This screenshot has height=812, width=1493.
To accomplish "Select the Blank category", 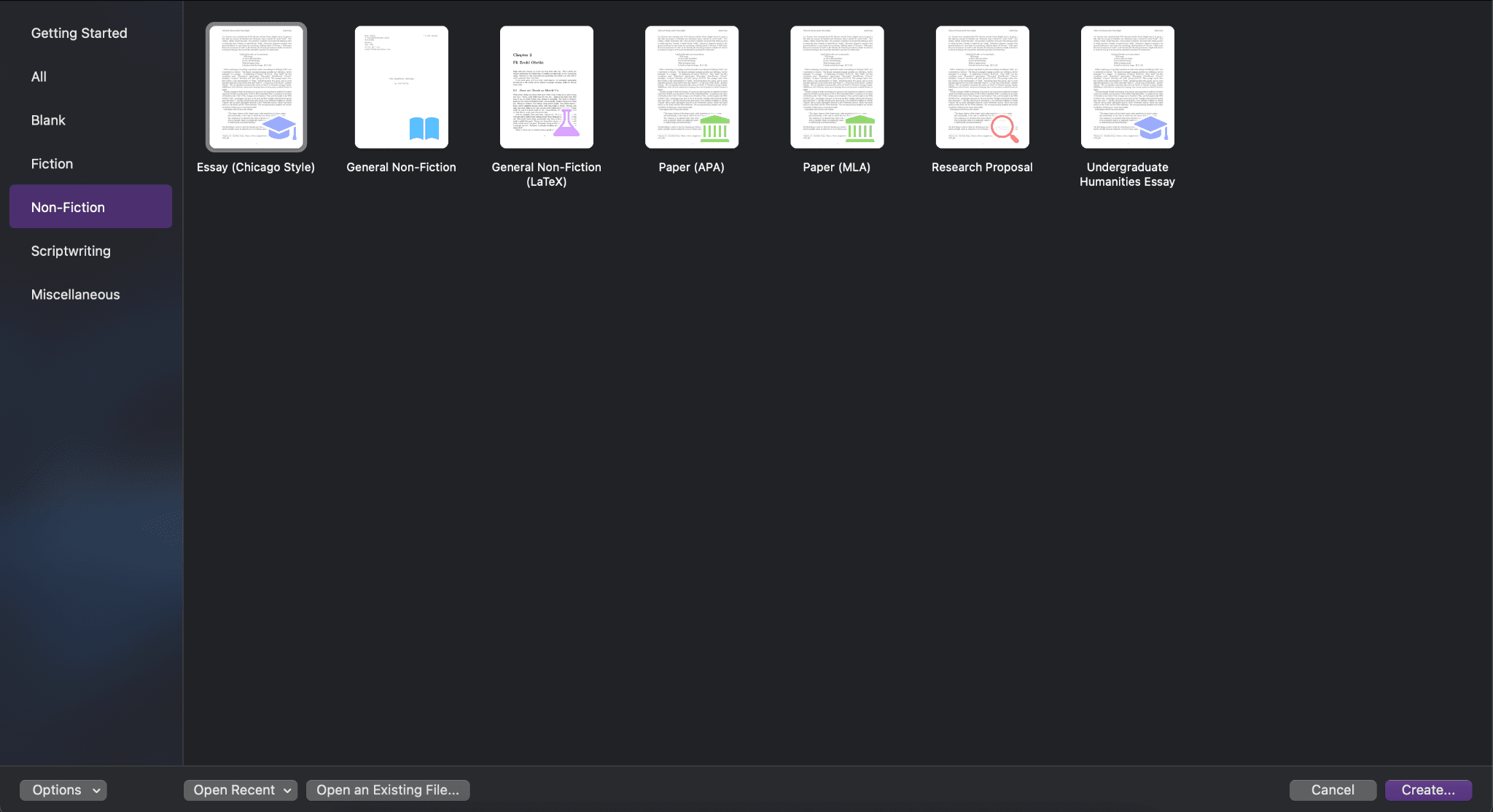I will tap(48, 120).
